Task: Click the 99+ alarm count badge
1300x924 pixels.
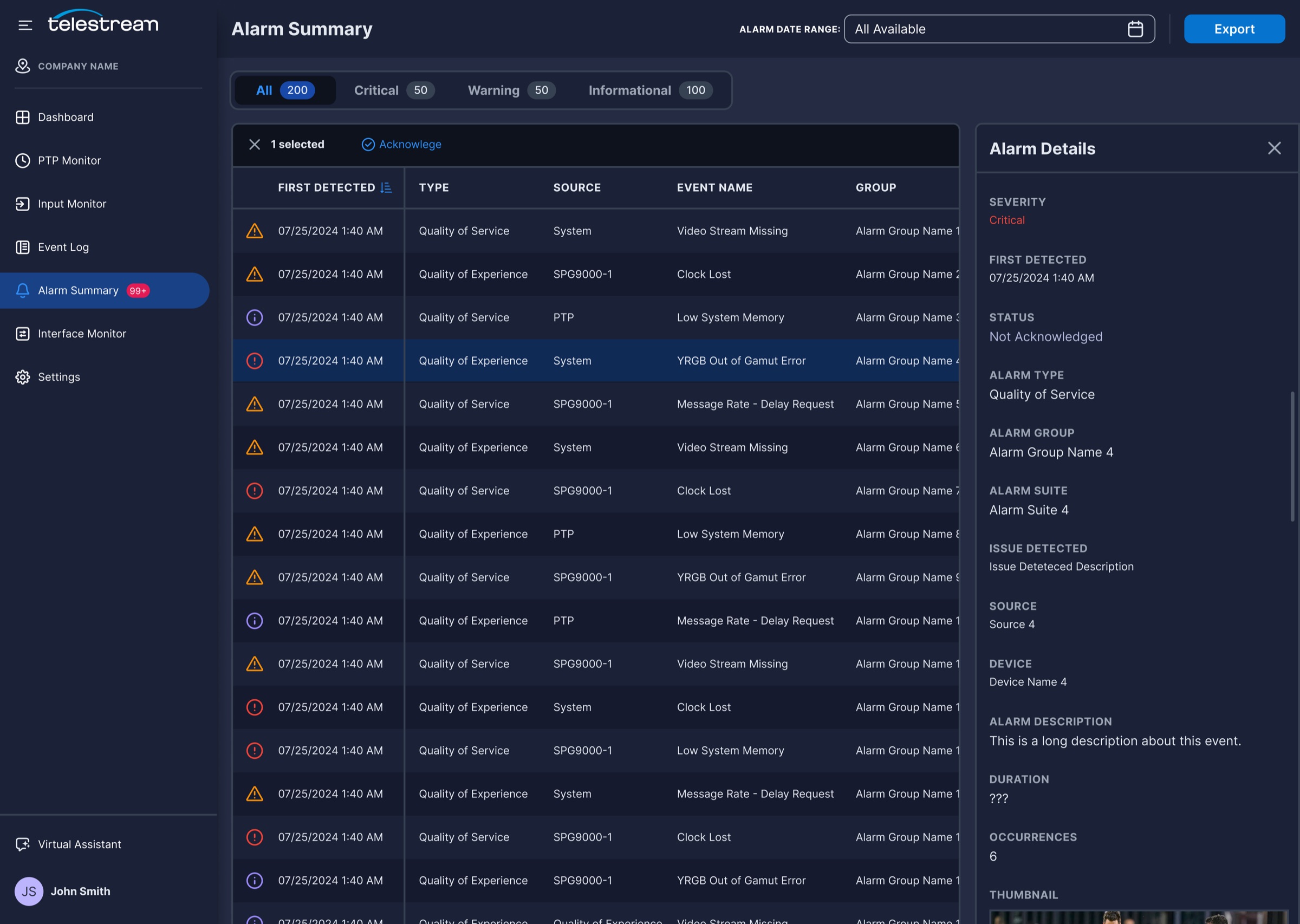Action: 138,291
